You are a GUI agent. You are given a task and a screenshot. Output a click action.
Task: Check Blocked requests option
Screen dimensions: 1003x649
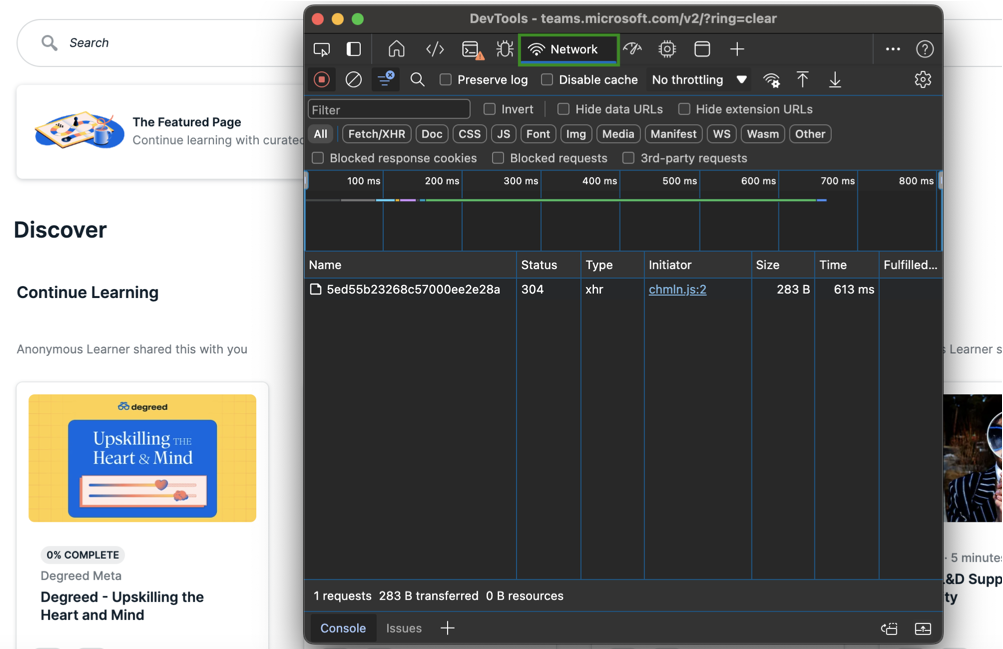[498, 158]
